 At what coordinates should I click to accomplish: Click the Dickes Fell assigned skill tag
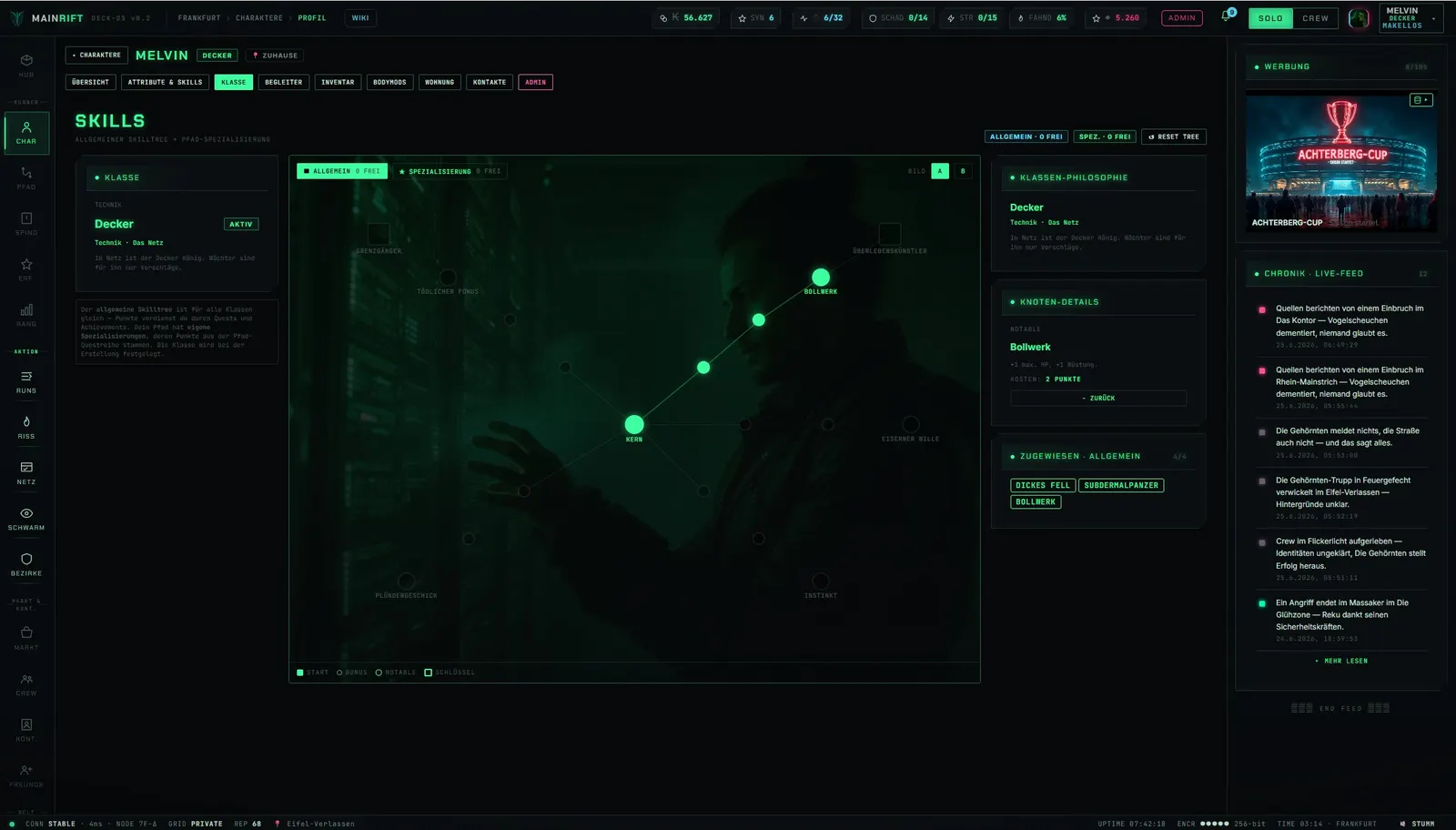point(1043,486)
